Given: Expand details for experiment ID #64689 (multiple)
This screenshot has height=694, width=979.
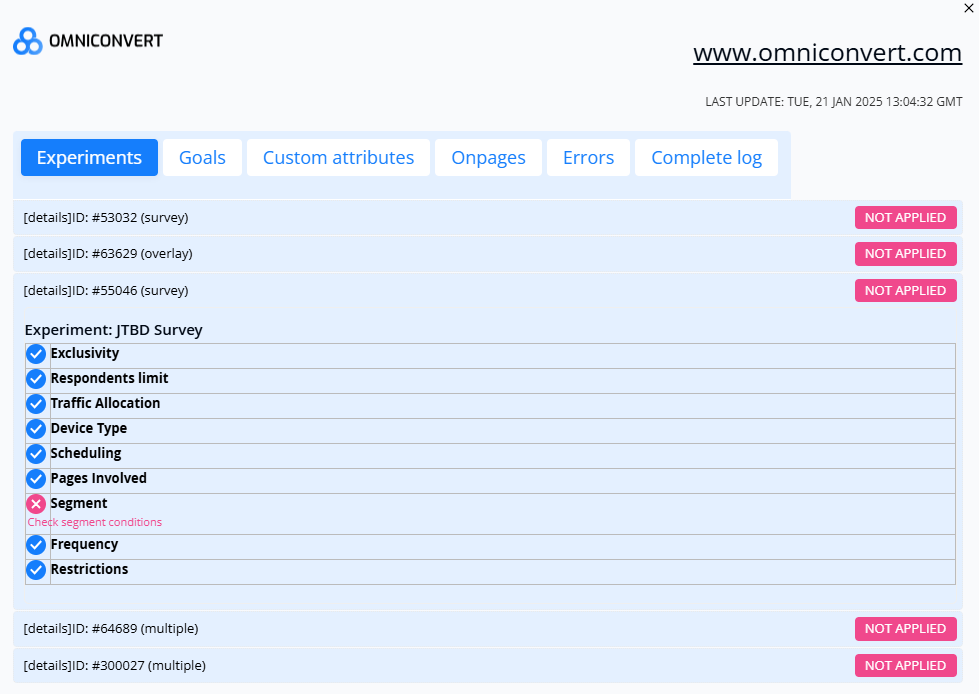Looking at the screenshot, I should pyautogui.click(x=49, y=629).
